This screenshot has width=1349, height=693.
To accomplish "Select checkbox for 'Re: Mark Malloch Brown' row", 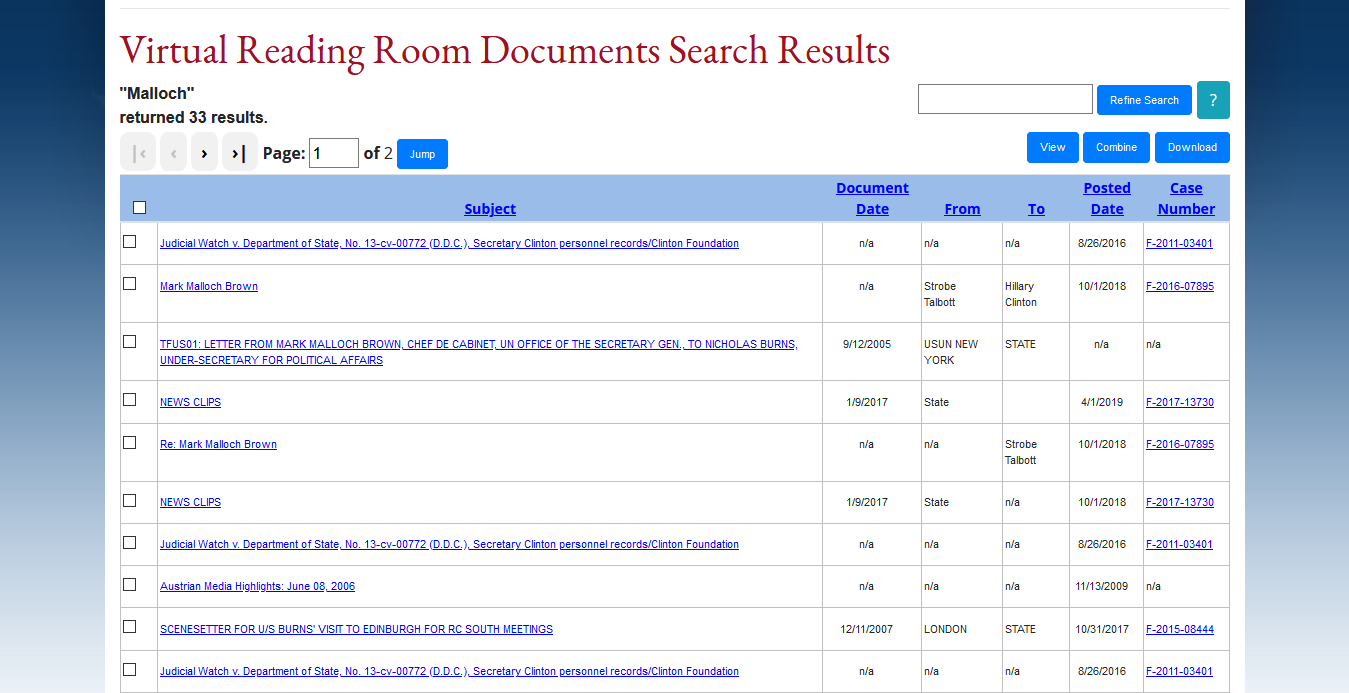I will click(129, 442).
